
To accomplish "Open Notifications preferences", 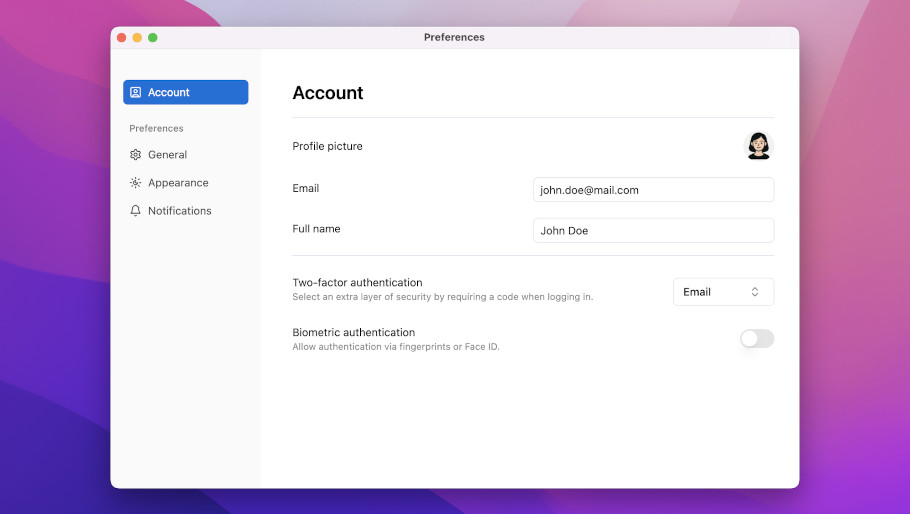I will (x=180, y=211).
